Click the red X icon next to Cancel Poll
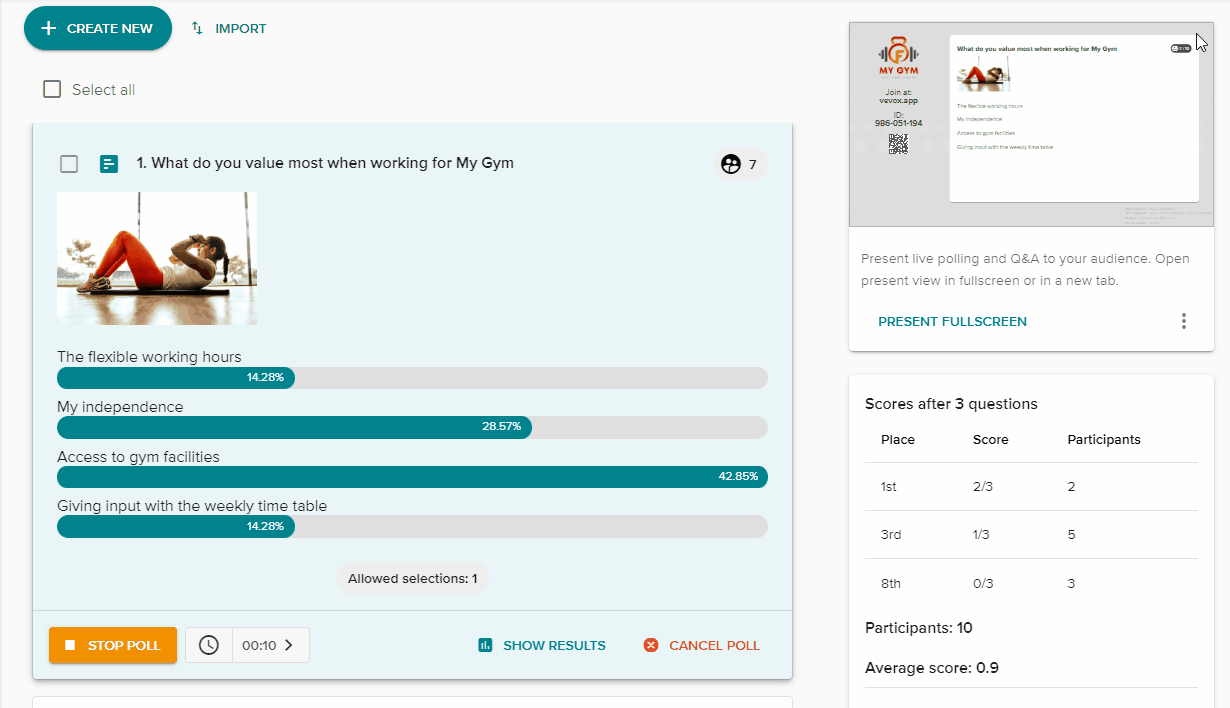Screen dimensions: 1230x708 [650, 645]
